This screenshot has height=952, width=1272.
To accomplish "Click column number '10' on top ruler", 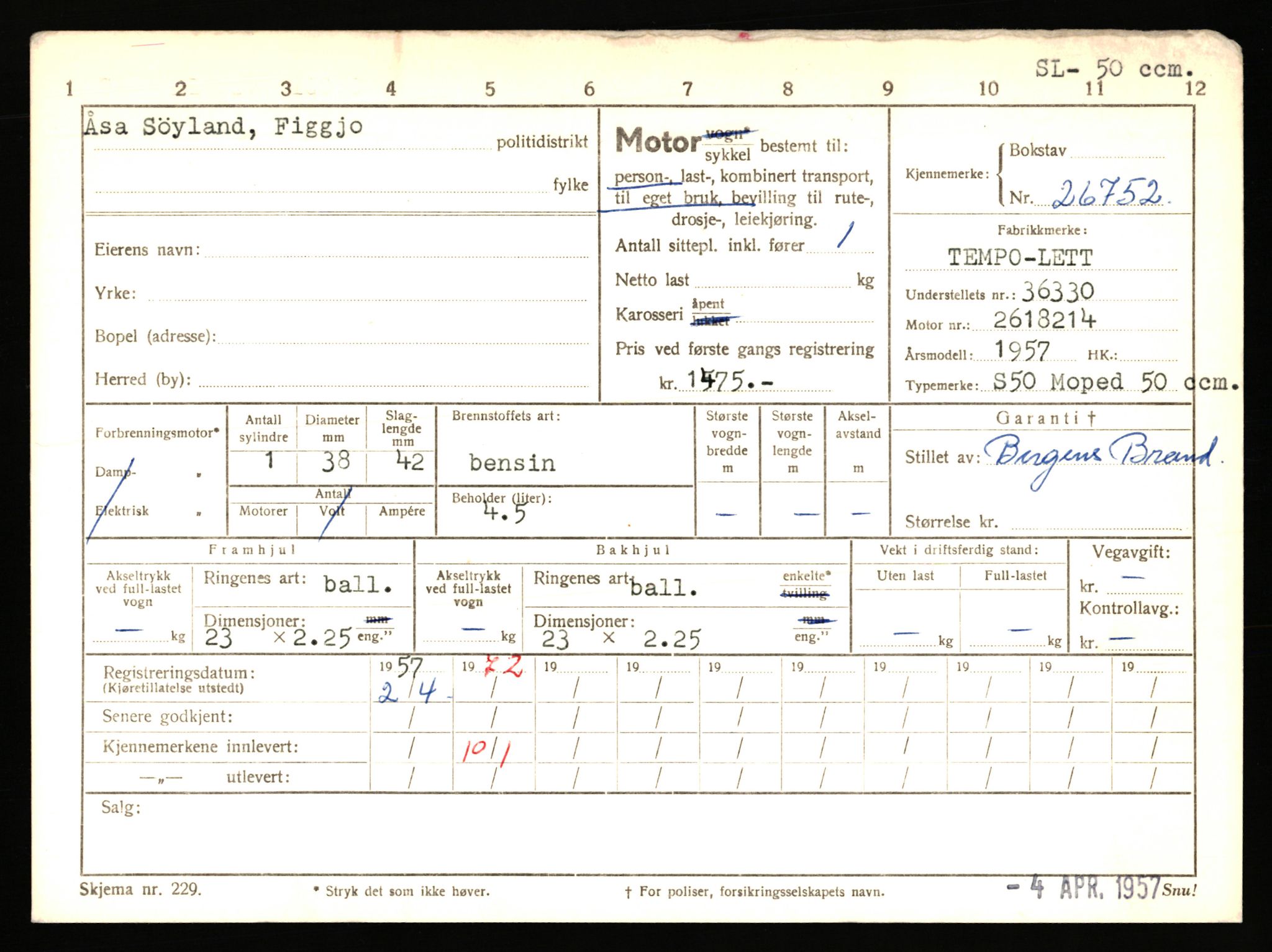I will click(988, 89).
